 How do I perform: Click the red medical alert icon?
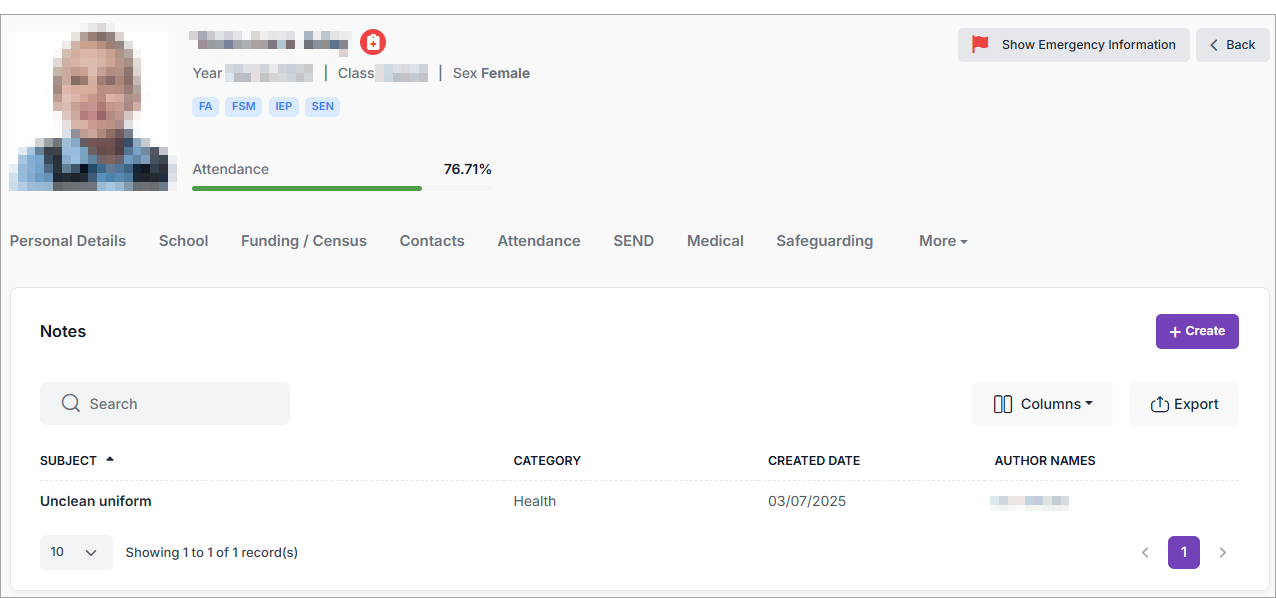373,42
